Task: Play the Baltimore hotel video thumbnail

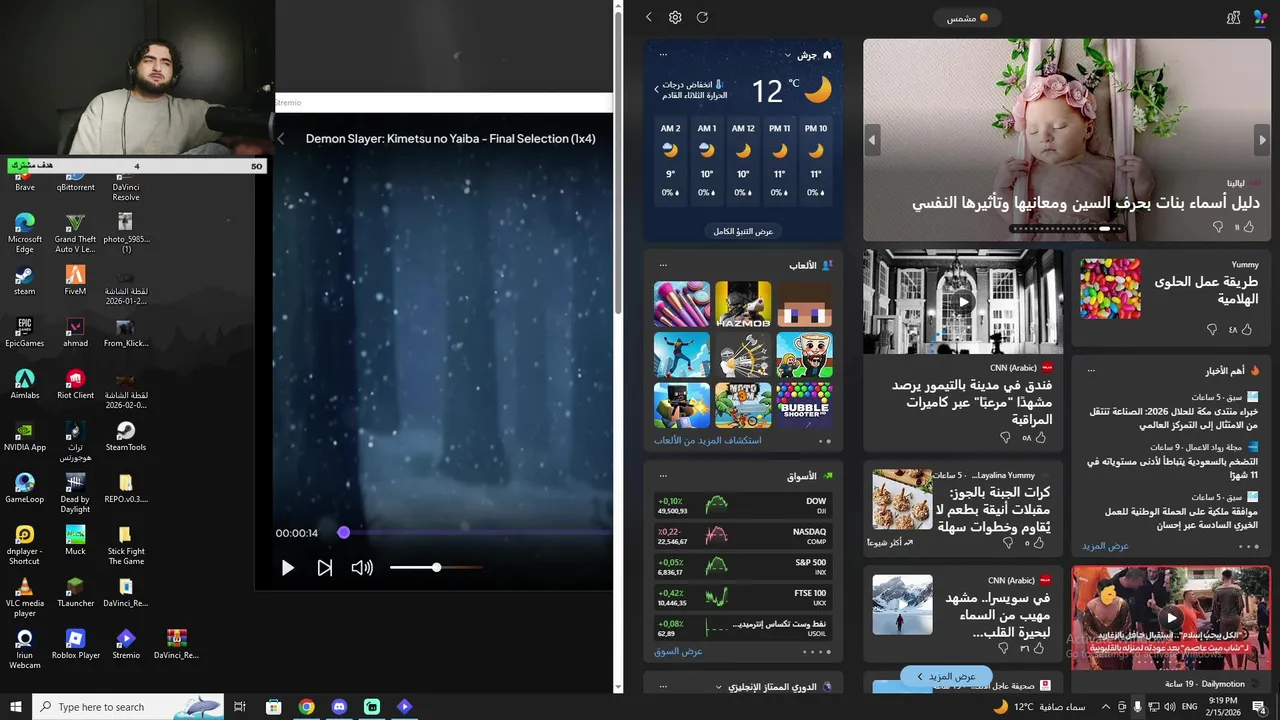Action: (963, 302)
